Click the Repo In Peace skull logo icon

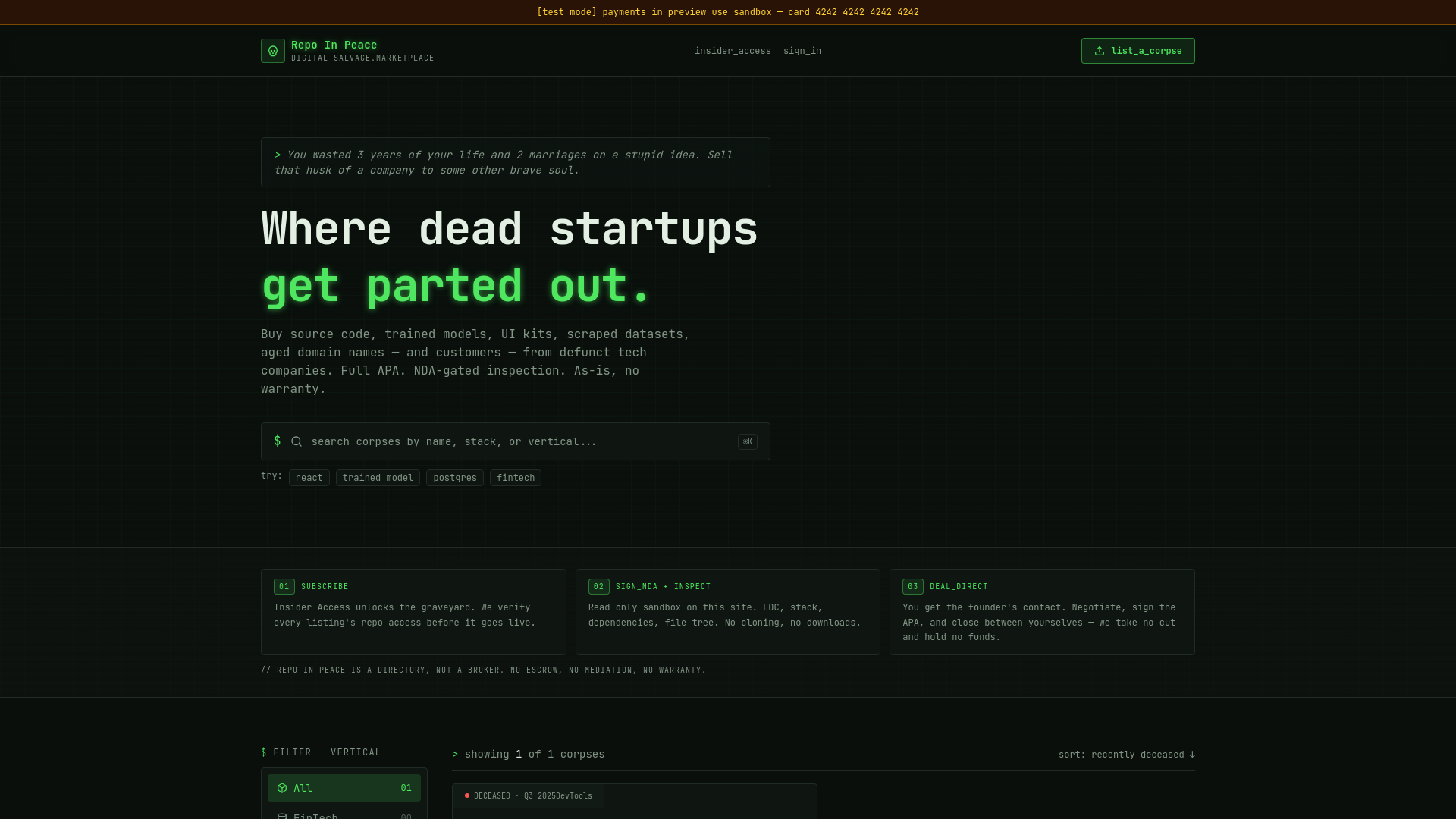(x=273, y=51)
